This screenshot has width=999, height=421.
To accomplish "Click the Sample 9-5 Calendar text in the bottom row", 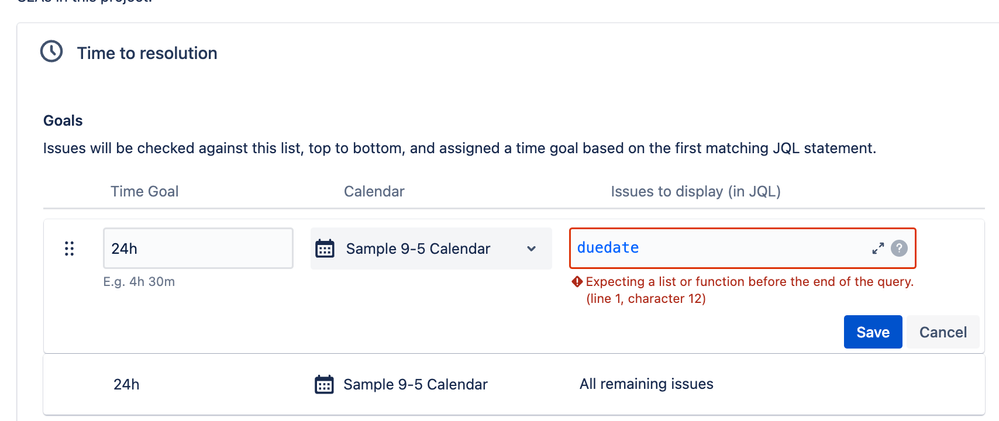I will 415,385.
